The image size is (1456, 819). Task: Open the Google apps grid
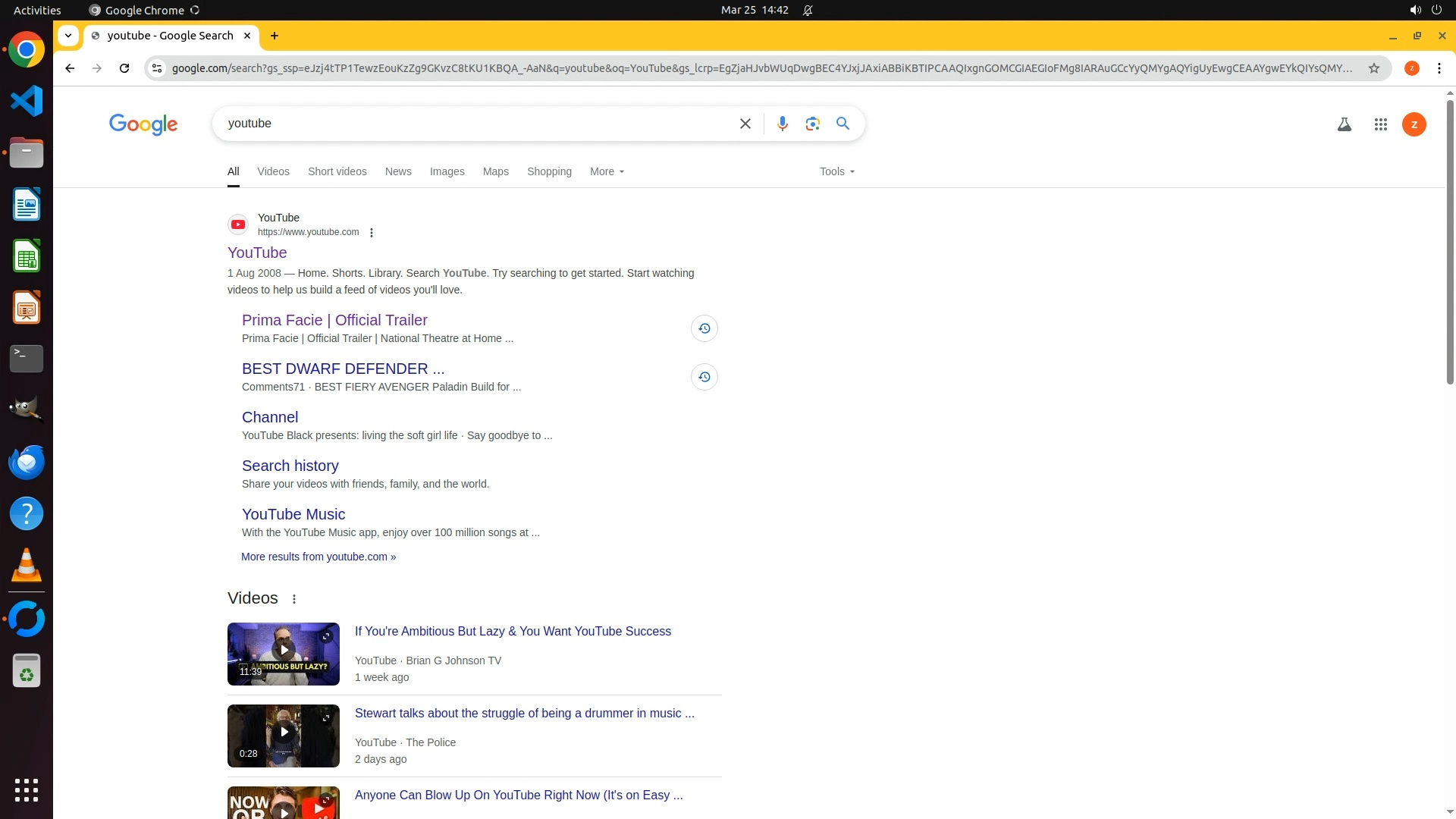1380,124
